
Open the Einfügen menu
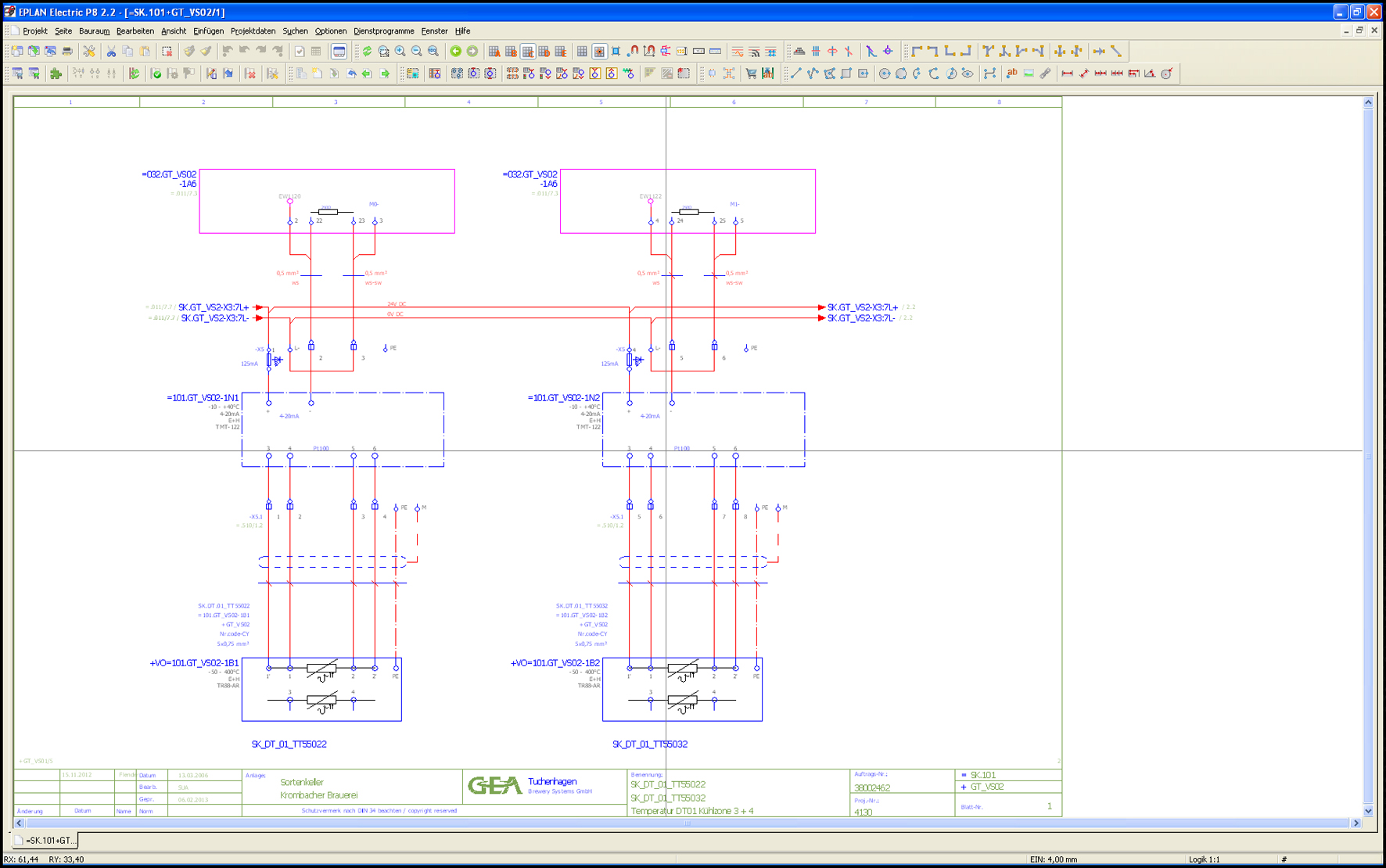(208, 31)
